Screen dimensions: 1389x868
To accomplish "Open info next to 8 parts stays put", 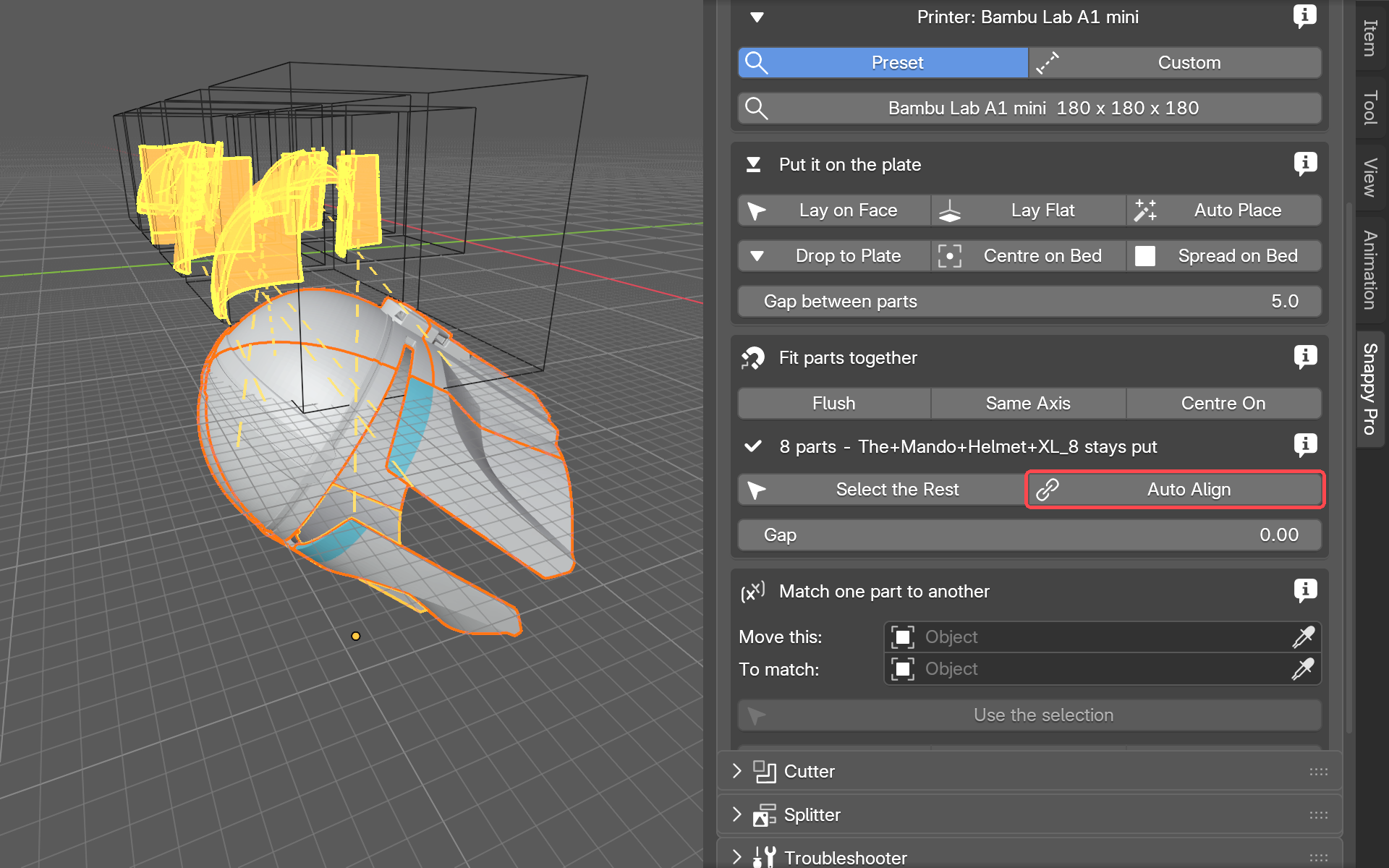I will (1304, 446).
